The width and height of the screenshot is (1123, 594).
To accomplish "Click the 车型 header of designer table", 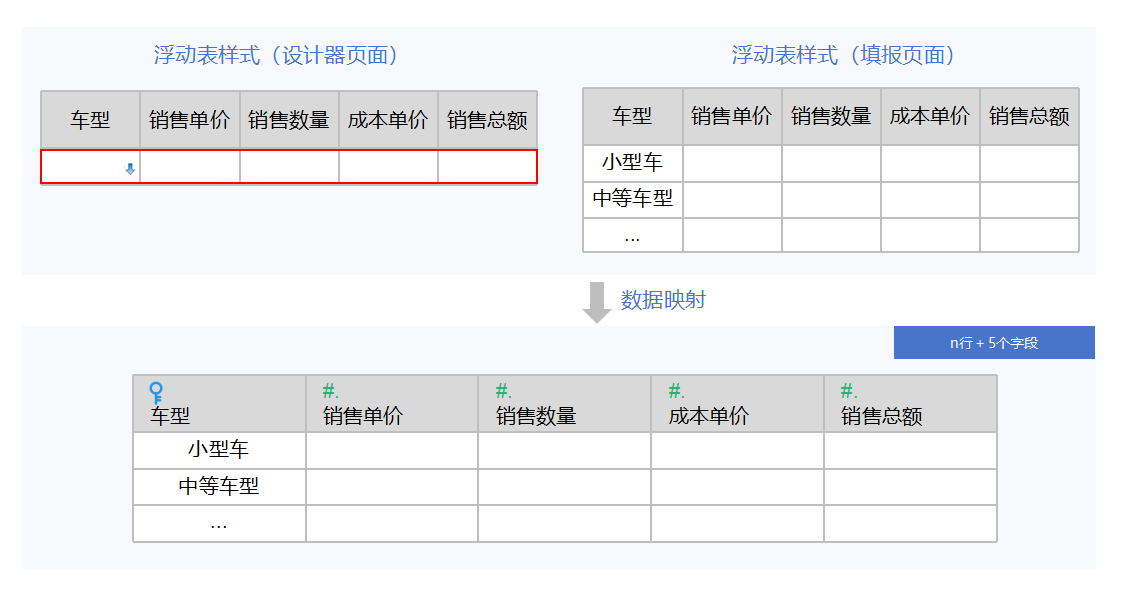I will click(89, 118).
